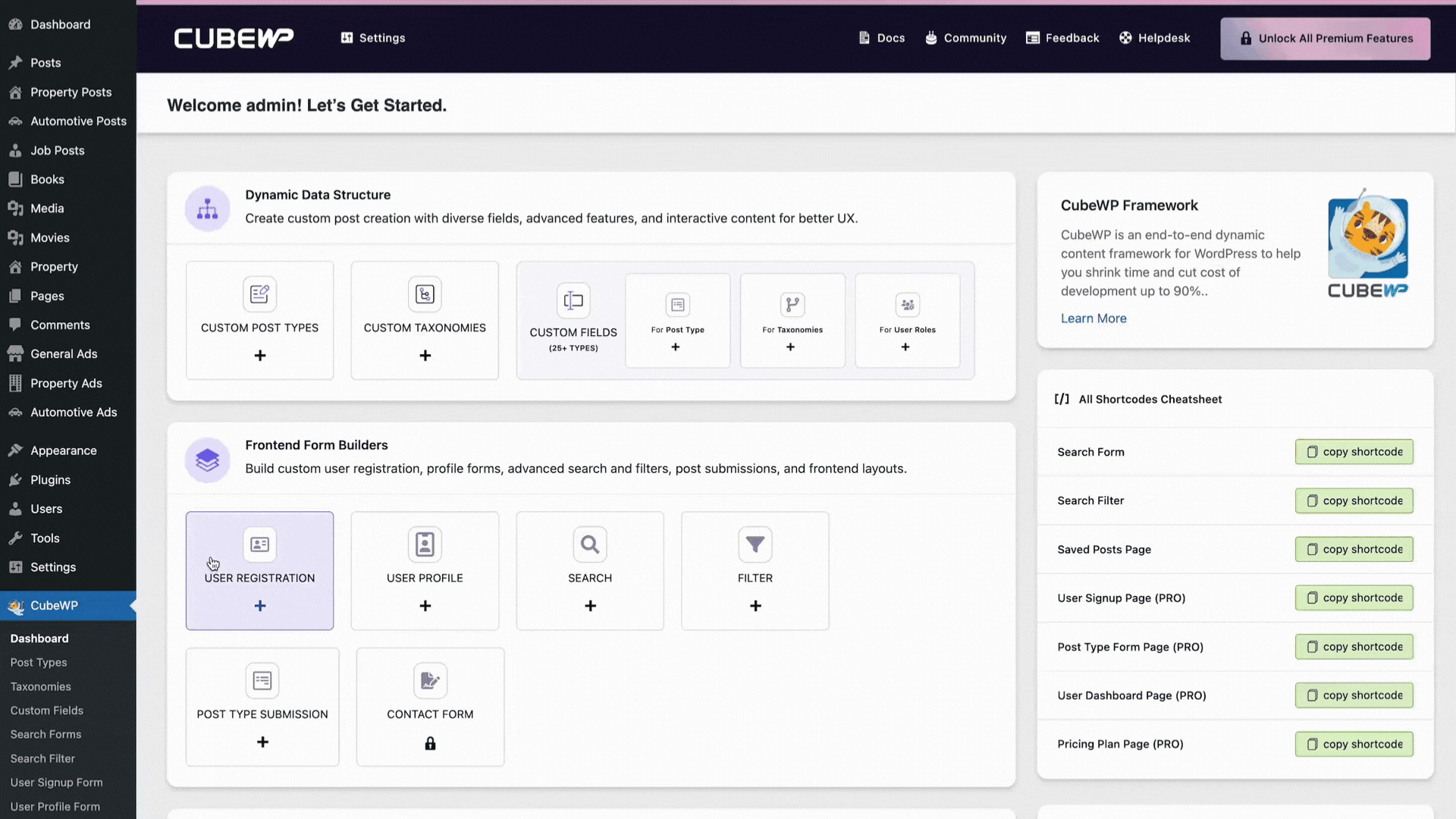This screenshot has height=819, width=1456.
Task: Click the CubeWP logo in header
Action: tap(234, 38)
